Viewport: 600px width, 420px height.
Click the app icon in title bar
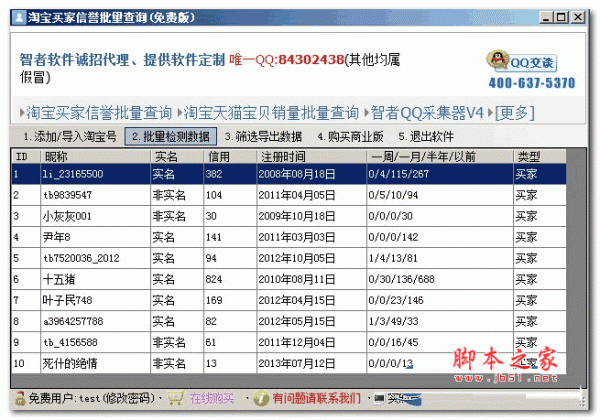(x=19, y=18)
